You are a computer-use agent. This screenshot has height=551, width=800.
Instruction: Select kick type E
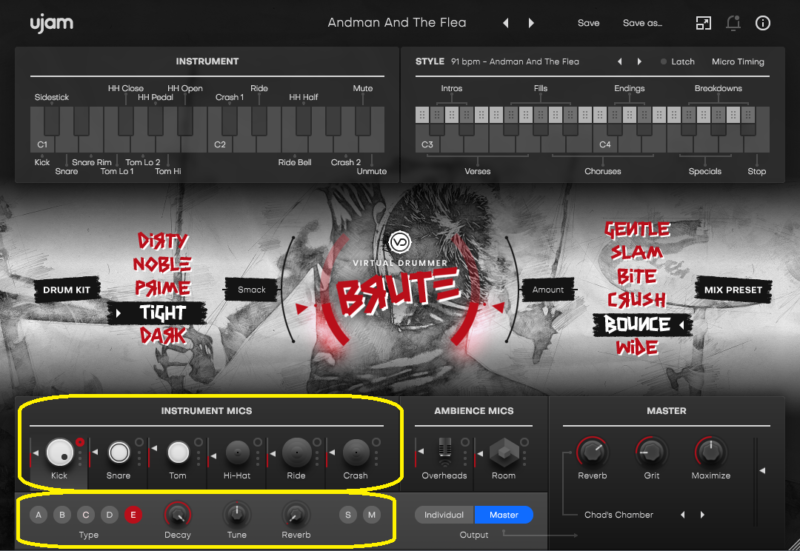[x=133, y=515]
